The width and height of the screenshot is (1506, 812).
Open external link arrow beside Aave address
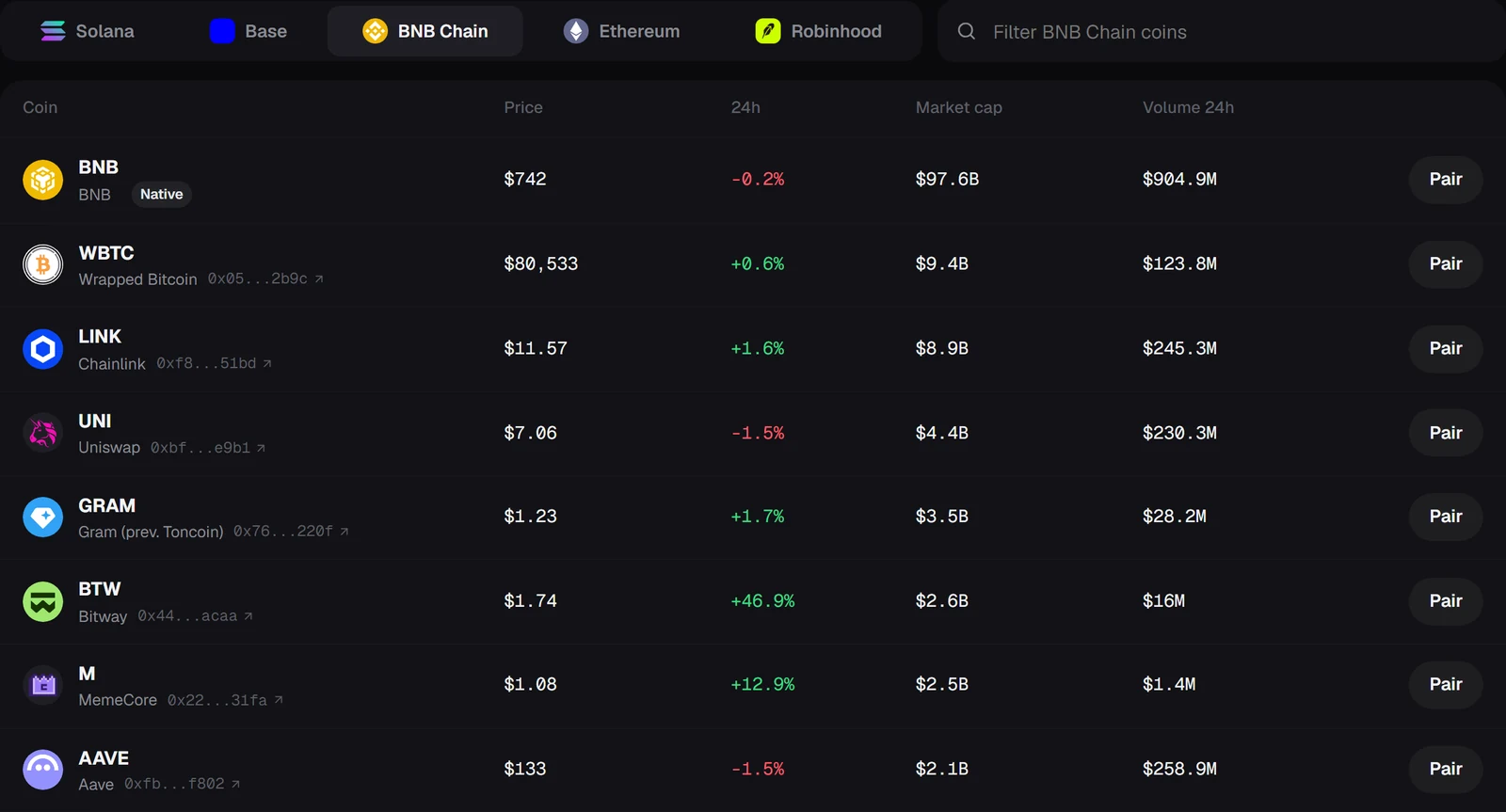(235, 784)
